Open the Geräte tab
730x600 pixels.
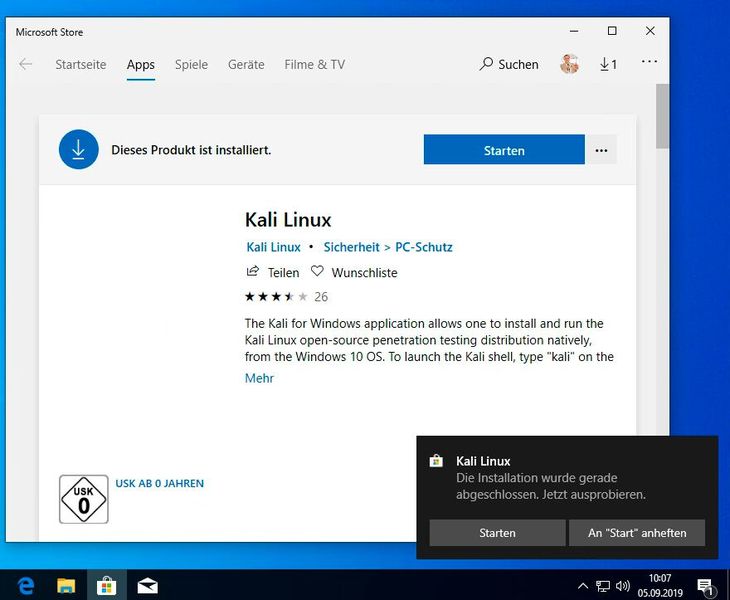click(x=246, y=64)
